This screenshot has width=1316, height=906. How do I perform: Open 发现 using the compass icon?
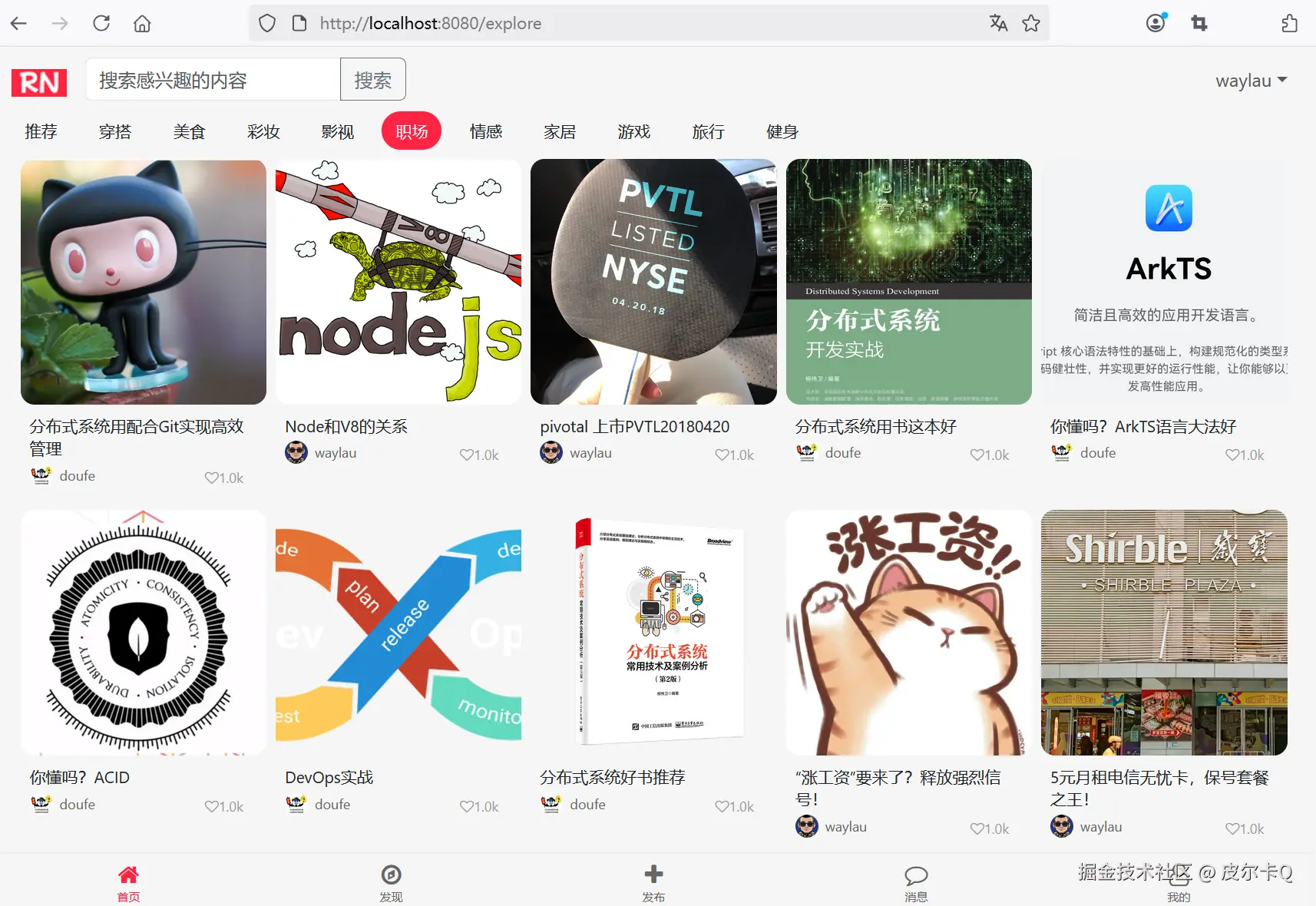(391, 874)
